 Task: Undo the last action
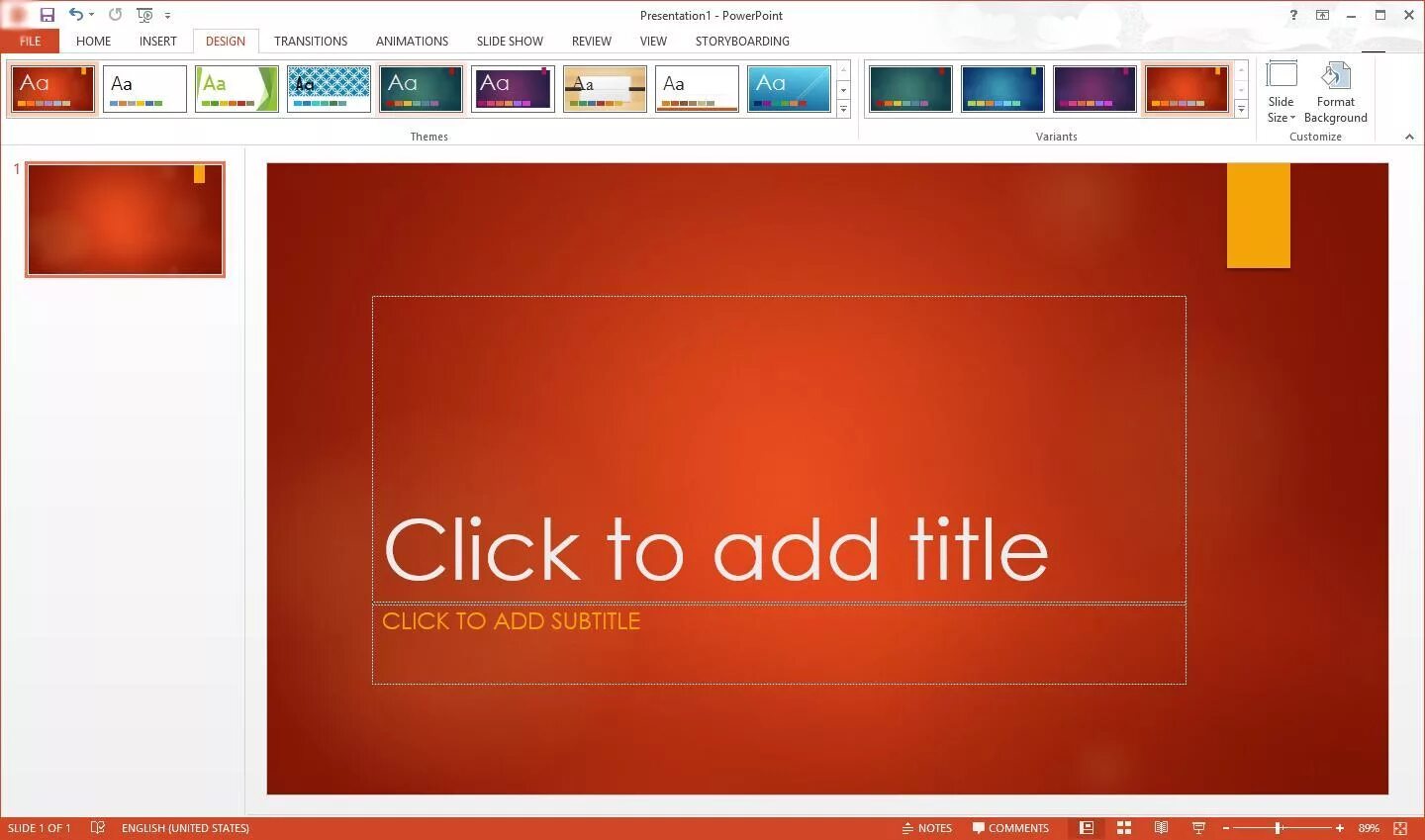point(75,15)
